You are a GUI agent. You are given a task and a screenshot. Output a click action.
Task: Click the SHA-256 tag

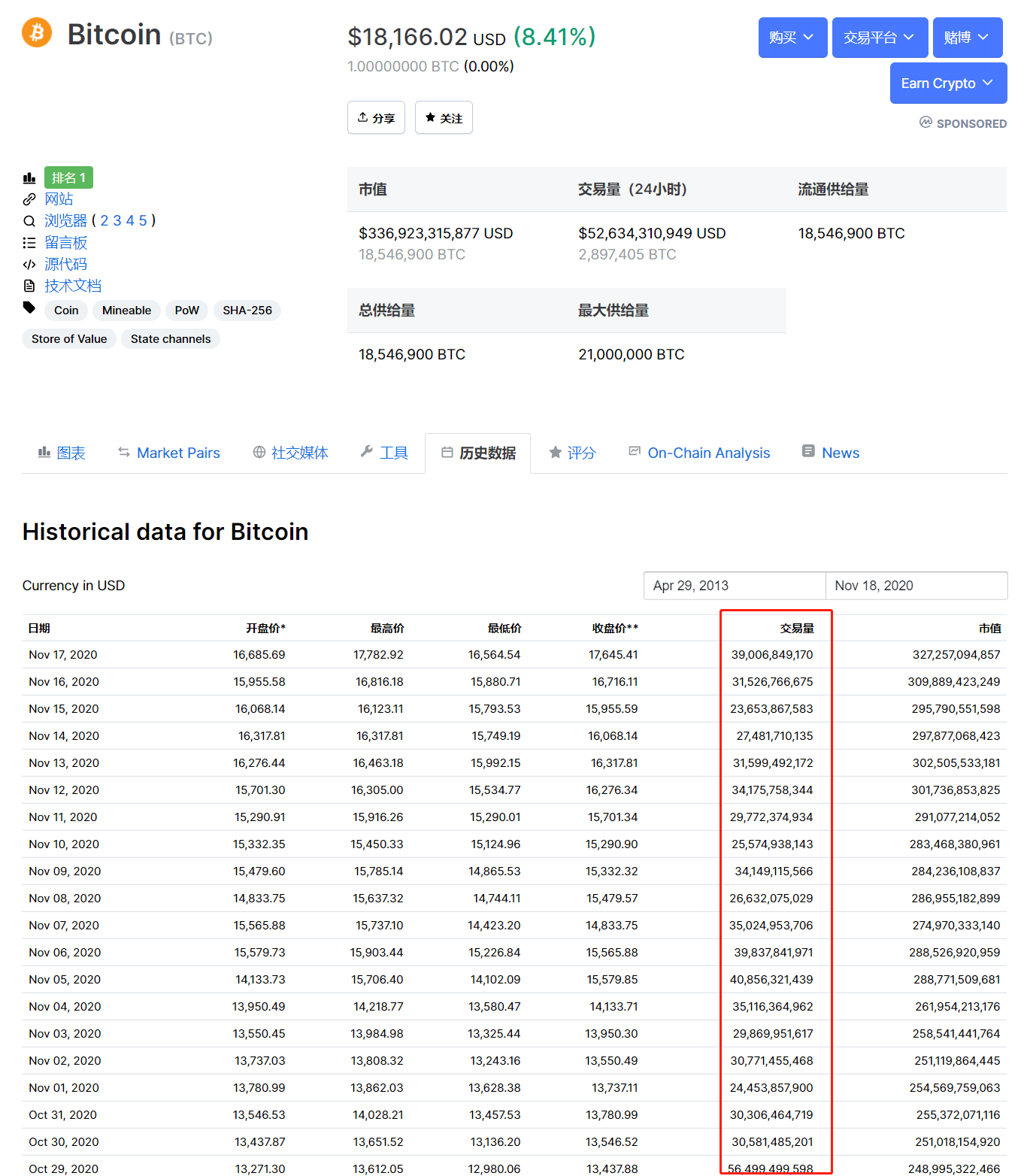click(x=247, y=311)
